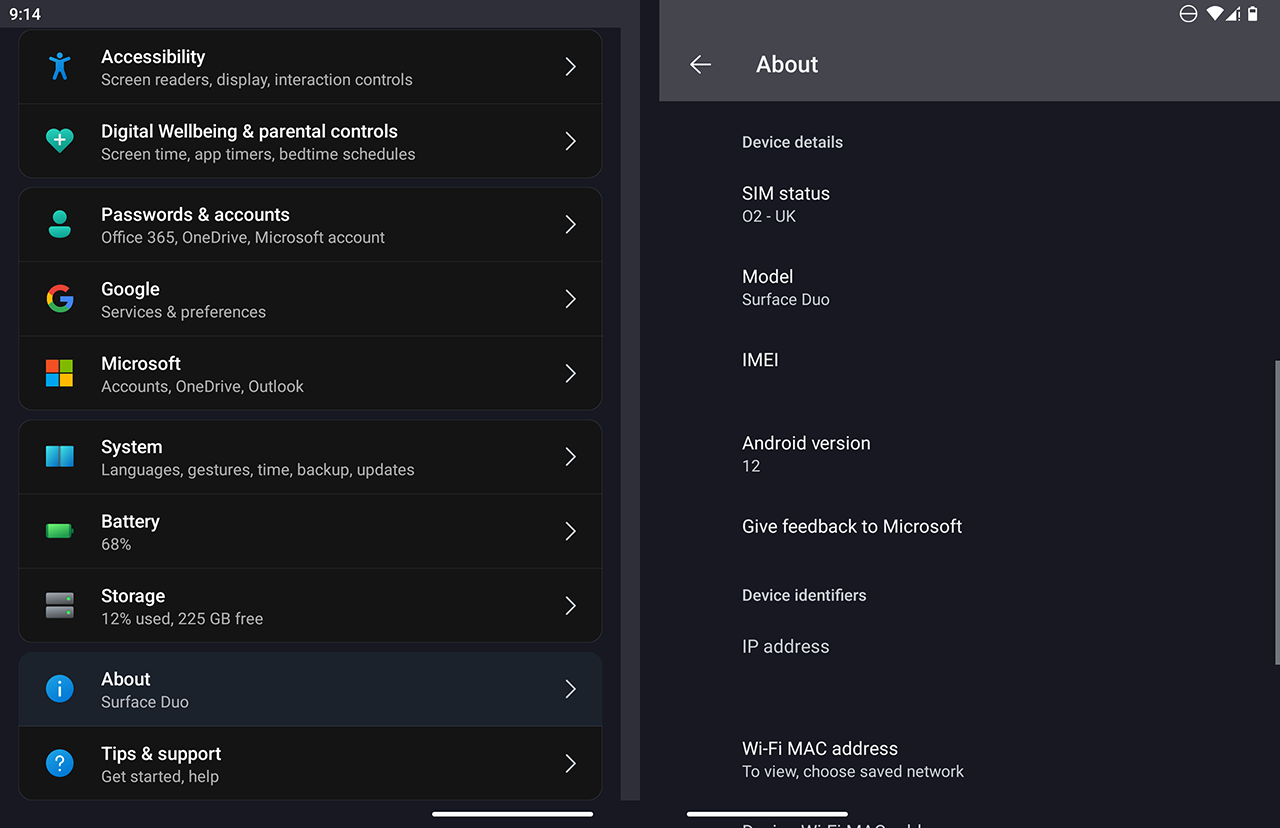
Task: Open Accessibility via its chevron
Action: [570, 67]
